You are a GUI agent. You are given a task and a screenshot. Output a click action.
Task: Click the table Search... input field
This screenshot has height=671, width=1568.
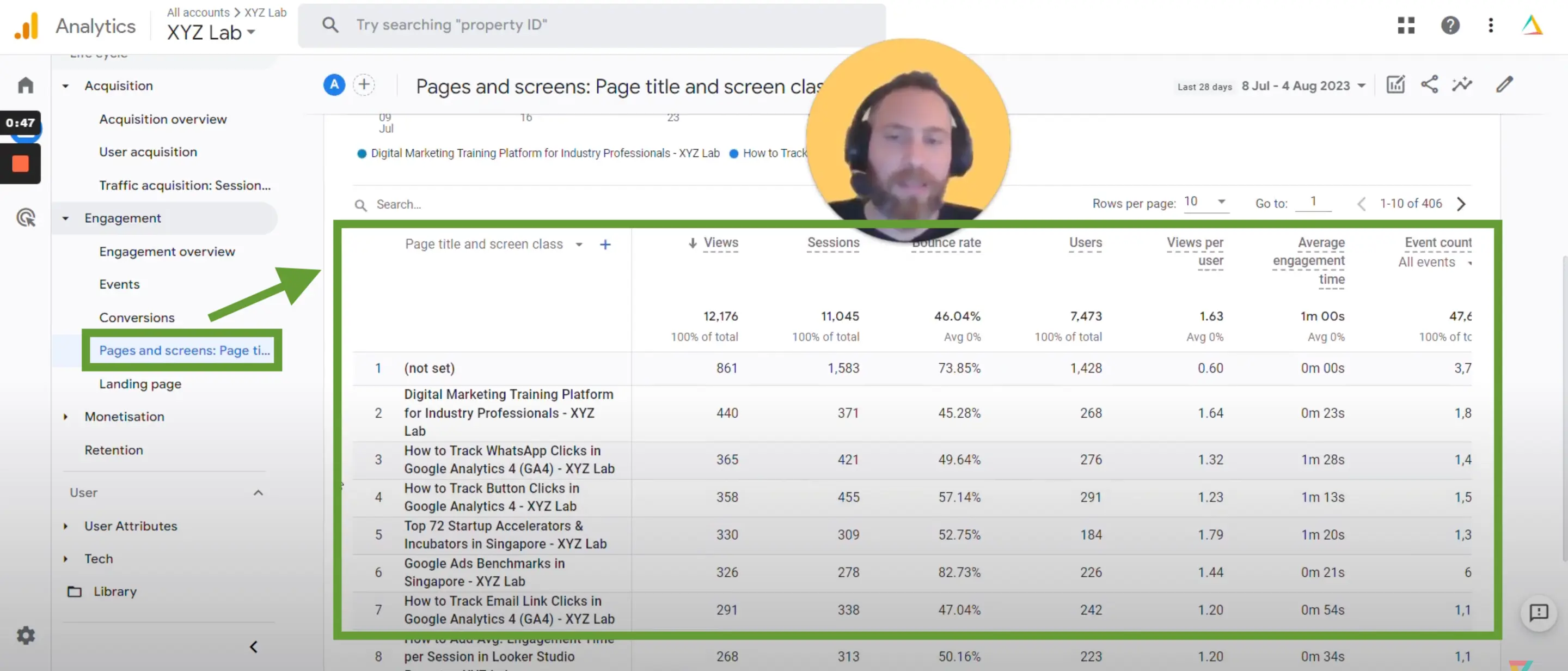click(x=399, y=205)
